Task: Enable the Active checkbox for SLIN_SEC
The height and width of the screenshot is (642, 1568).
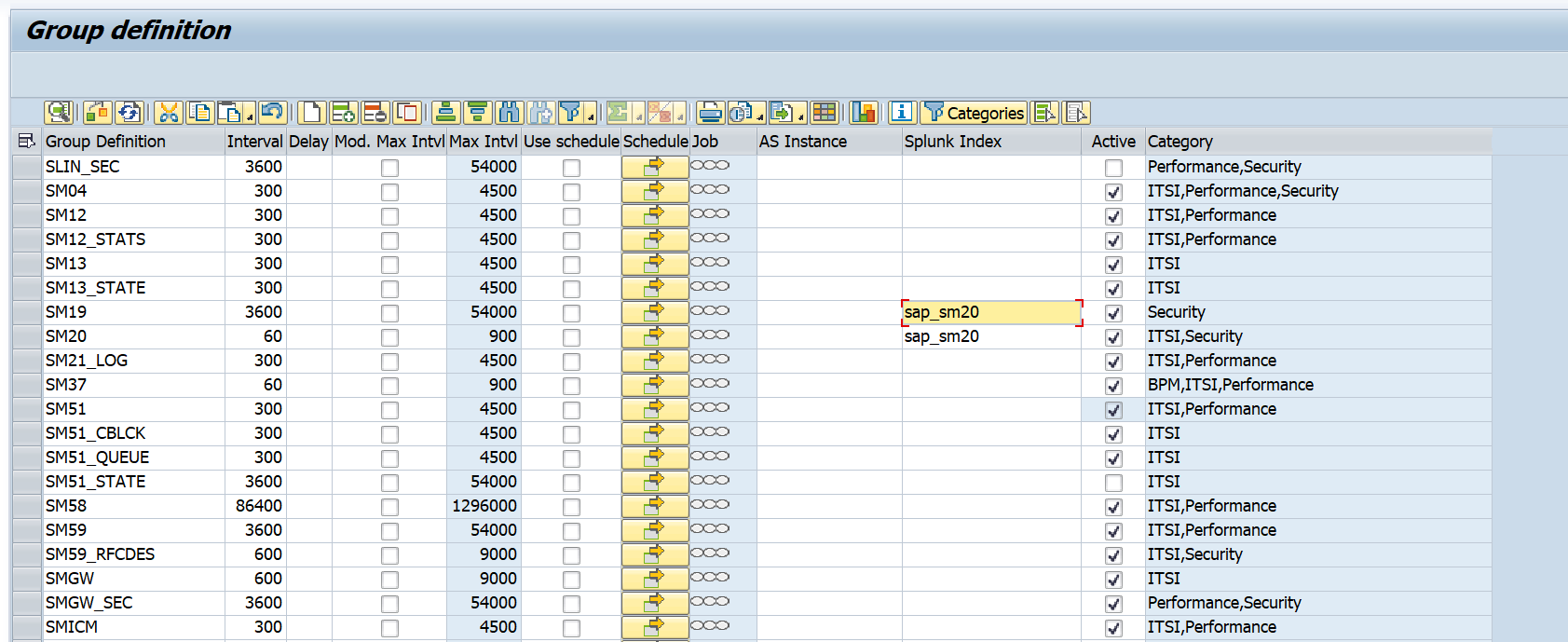Action: (1113, 168)
